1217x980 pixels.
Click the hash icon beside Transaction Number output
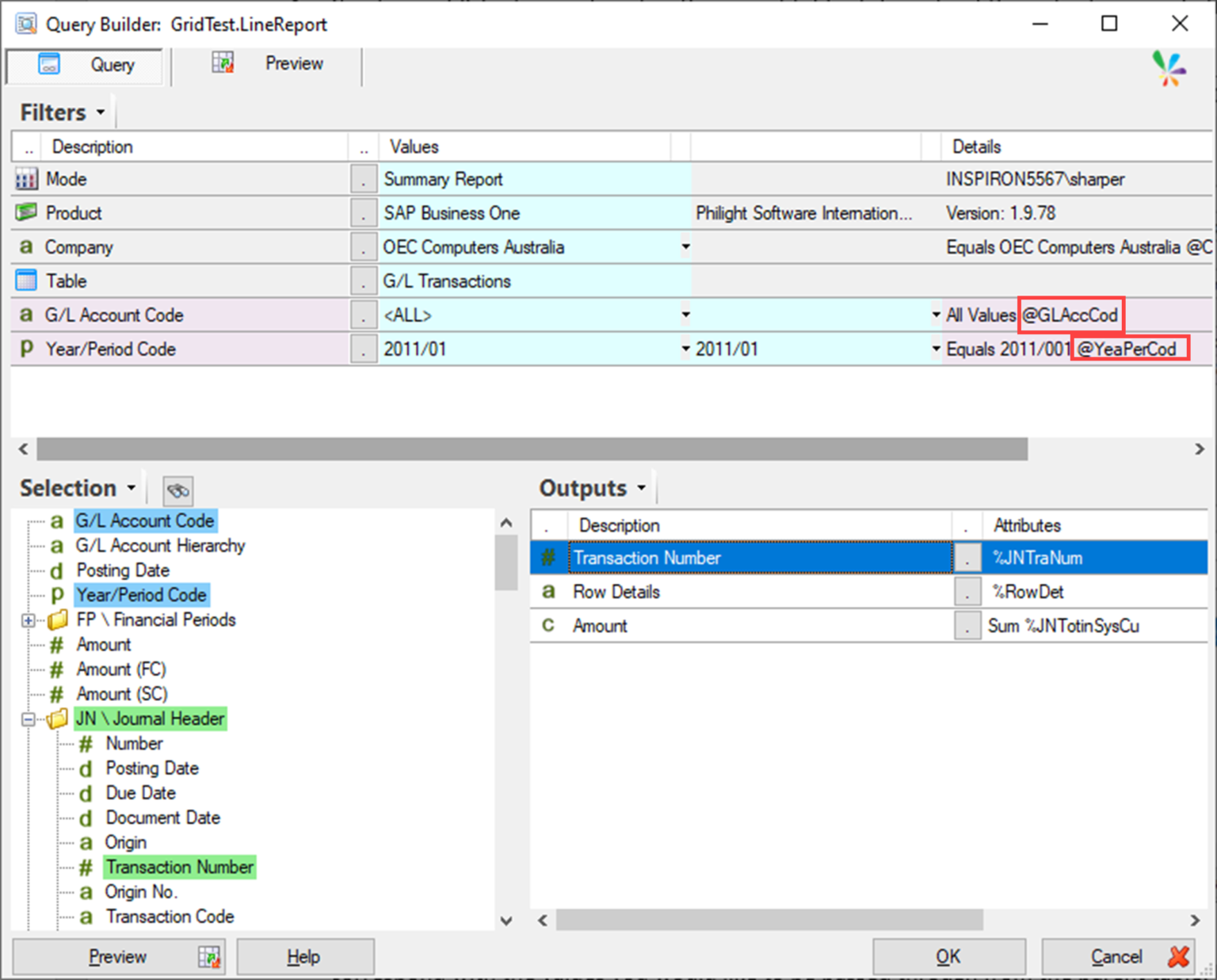pos(548,558)
